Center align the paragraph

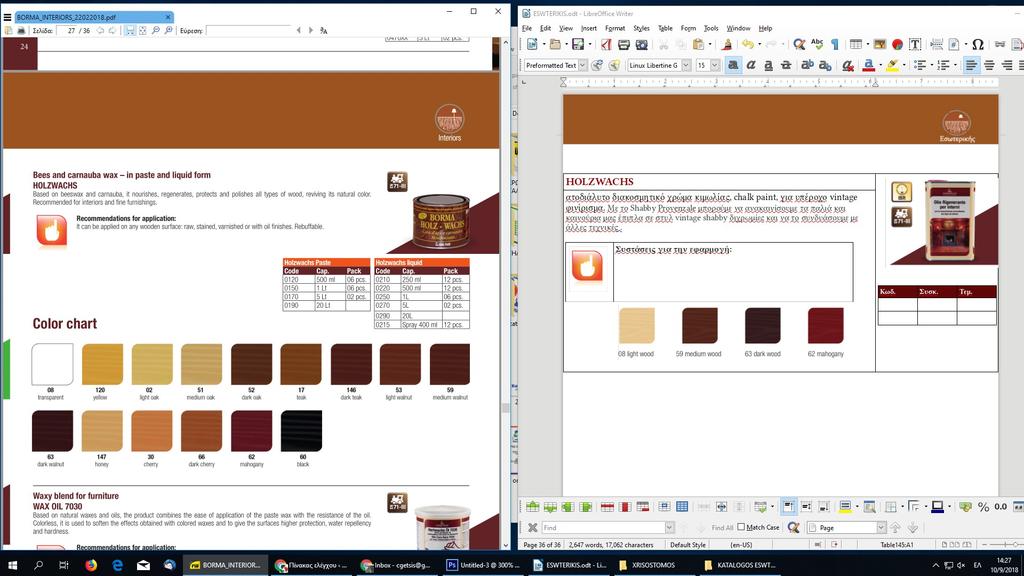point(989,65)
